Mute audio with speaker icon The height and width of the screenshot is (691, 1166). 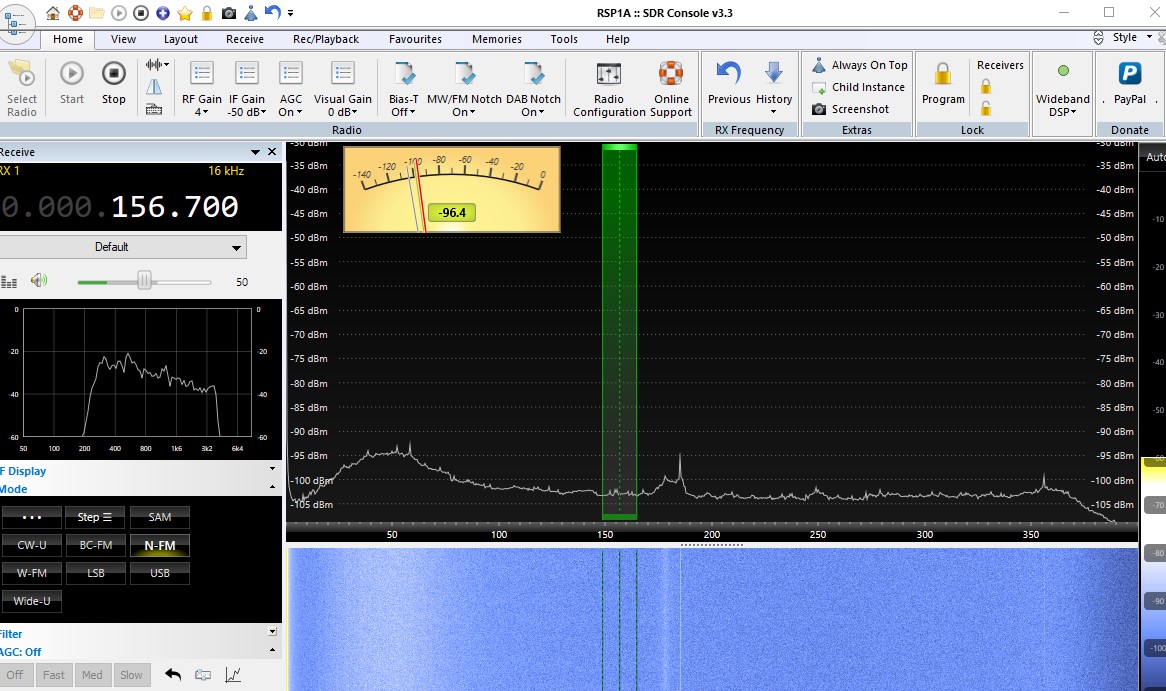click(39, 281)
